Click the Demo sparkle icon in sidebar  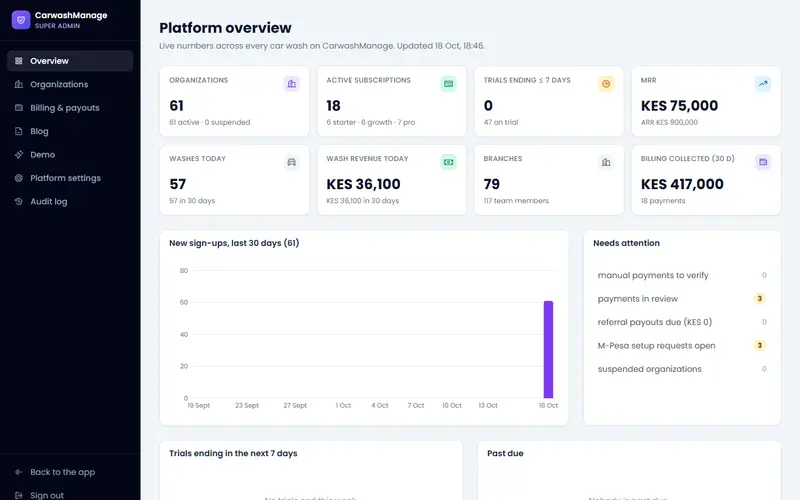pyautogui.click(x=19, y=155)
